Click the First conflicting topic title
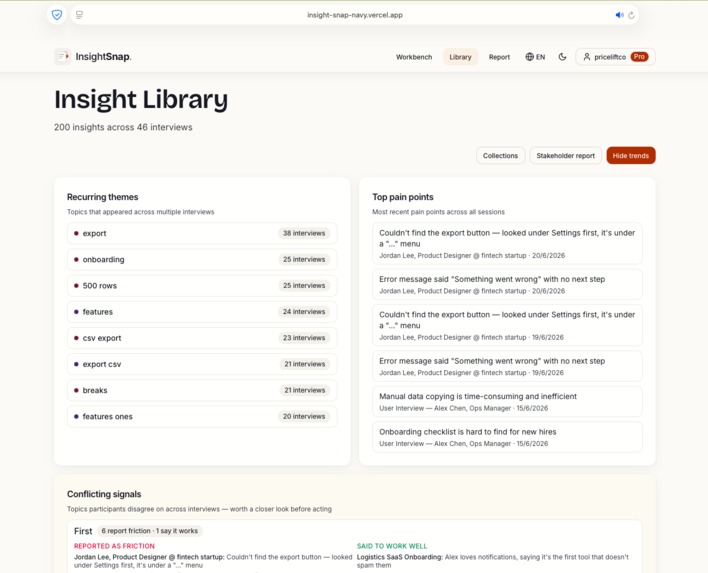This screenshot has width=708, height=573. pyautogui.click(x=83, y=531)
